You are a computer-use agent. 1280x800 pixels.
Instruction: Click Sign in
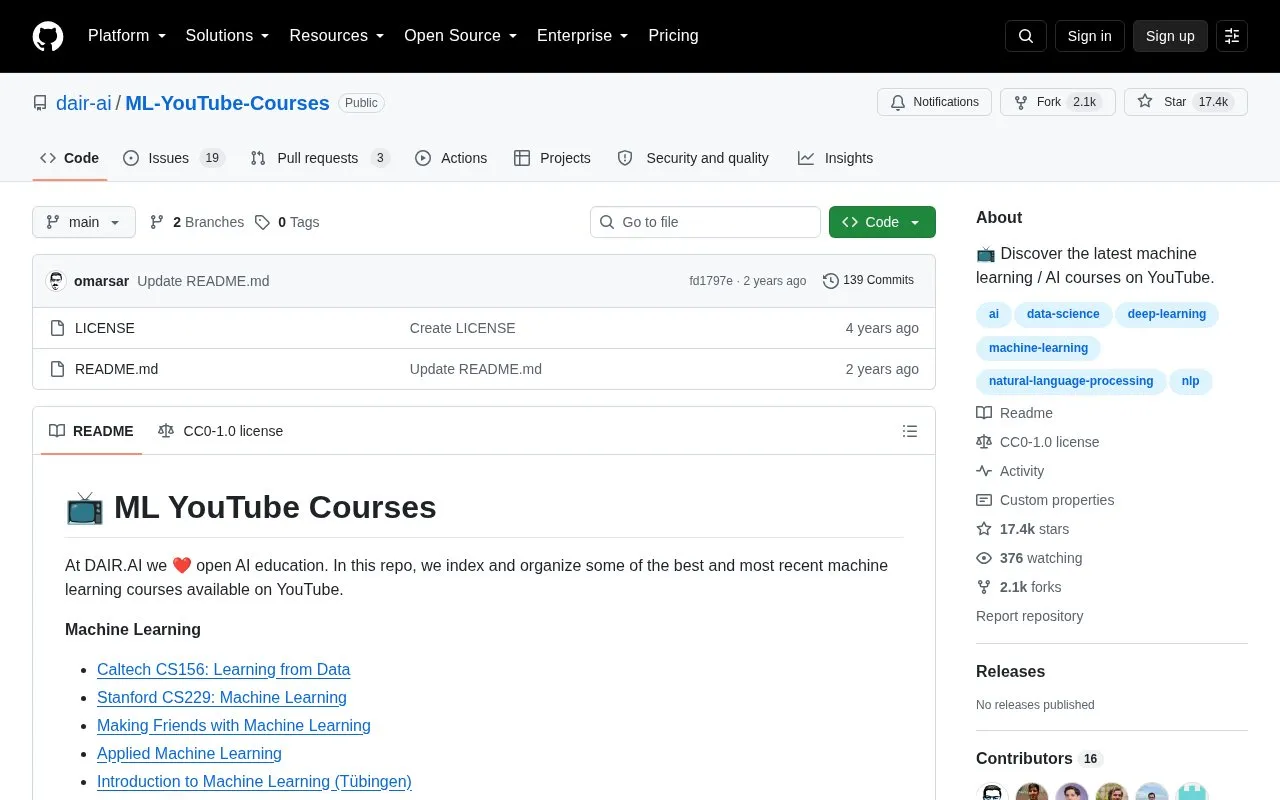coord(1089,36)
